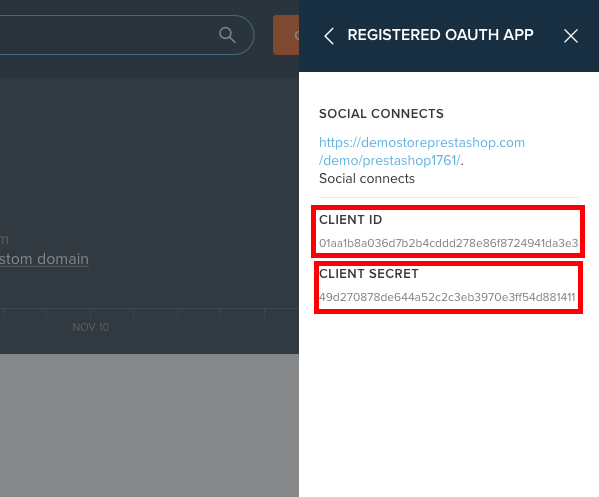Click the tick mark above NOV 10

pyautogui.click(x=91, y=313)
